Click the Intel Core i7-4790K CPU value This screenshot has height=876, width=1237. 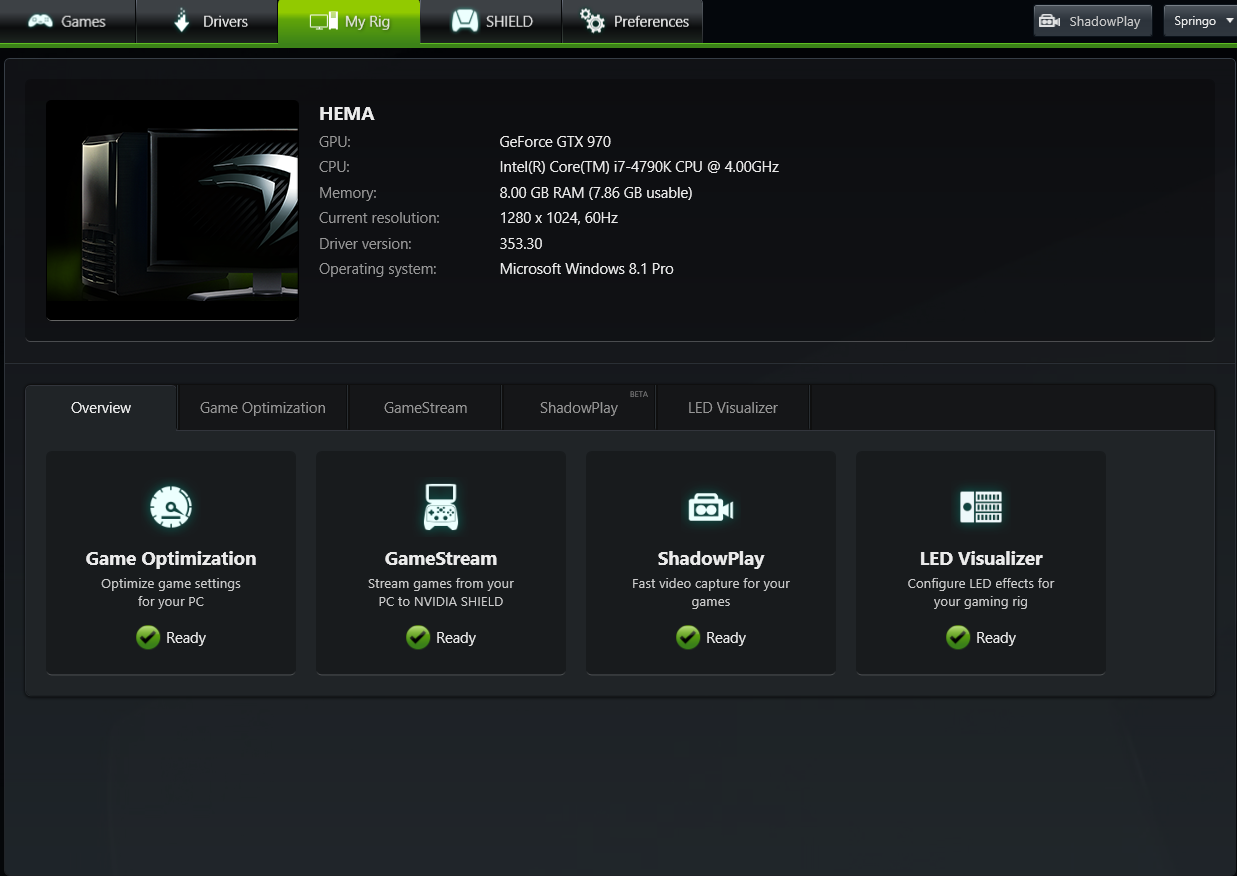pos(639,167)
